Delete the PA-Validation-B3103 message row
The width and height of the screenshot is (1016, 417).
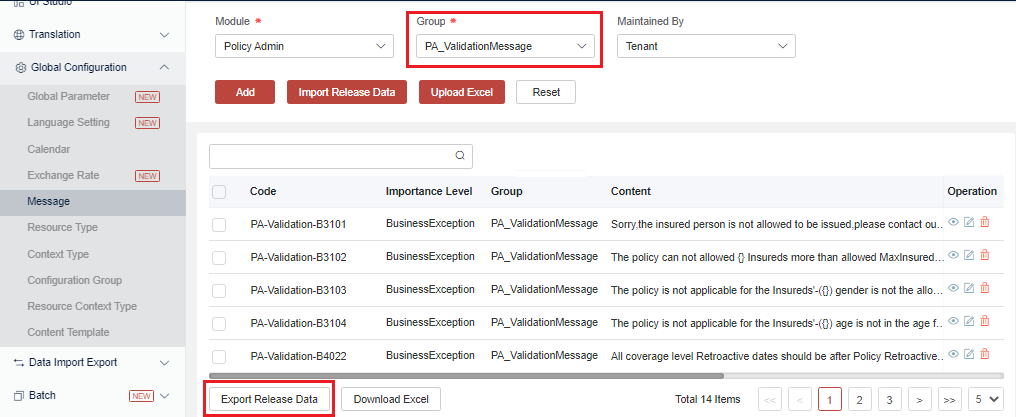[984, 288]
